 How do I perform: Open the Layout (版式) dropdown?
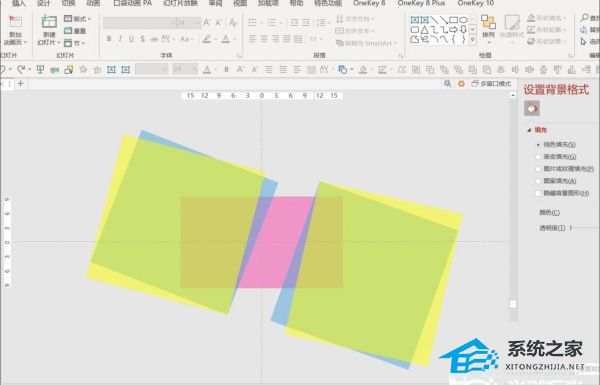pyautogui.click(x=78, y=18)
